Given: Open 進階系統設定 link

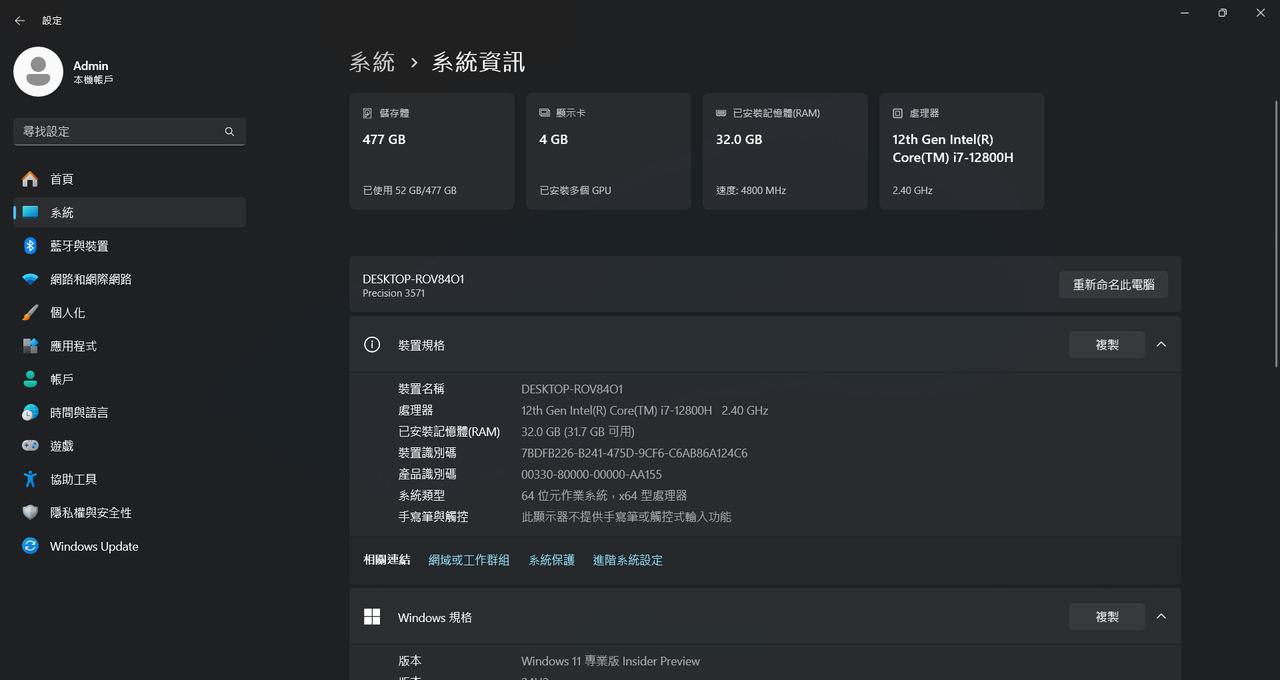Looking at the screenshot, I should tap(628, 560).
